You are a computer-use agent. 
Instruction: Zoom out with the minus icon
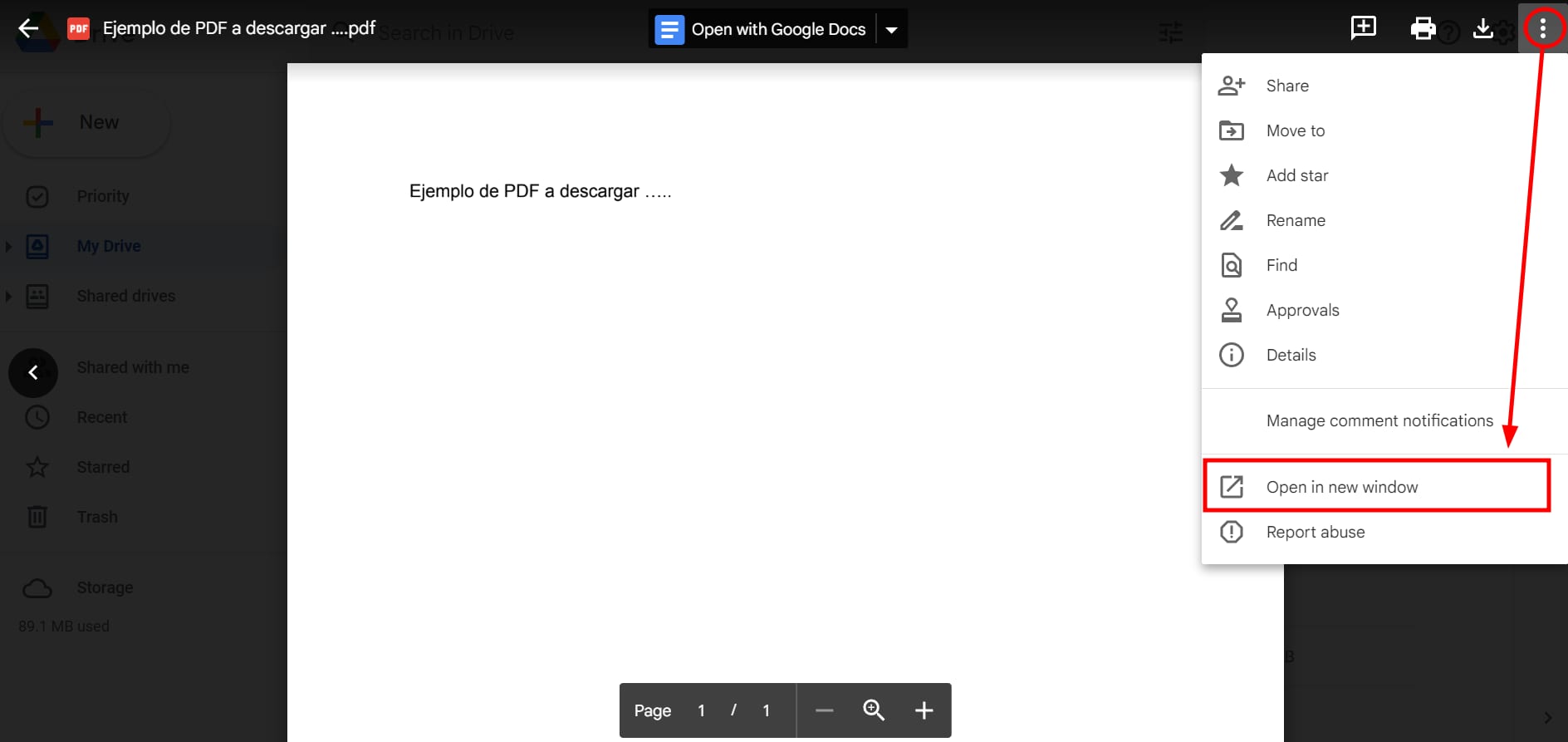pos(824,710)
